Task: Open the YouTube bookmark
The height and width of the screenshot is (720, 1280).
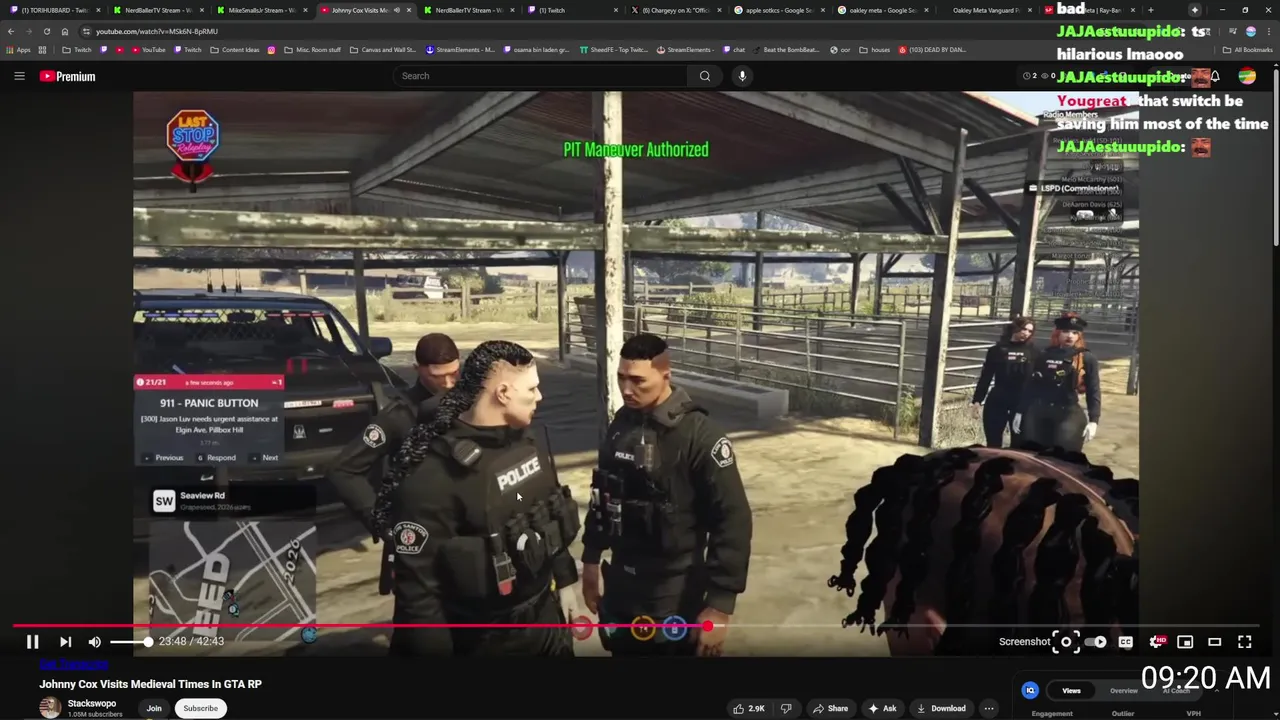Action: (147, 50)
